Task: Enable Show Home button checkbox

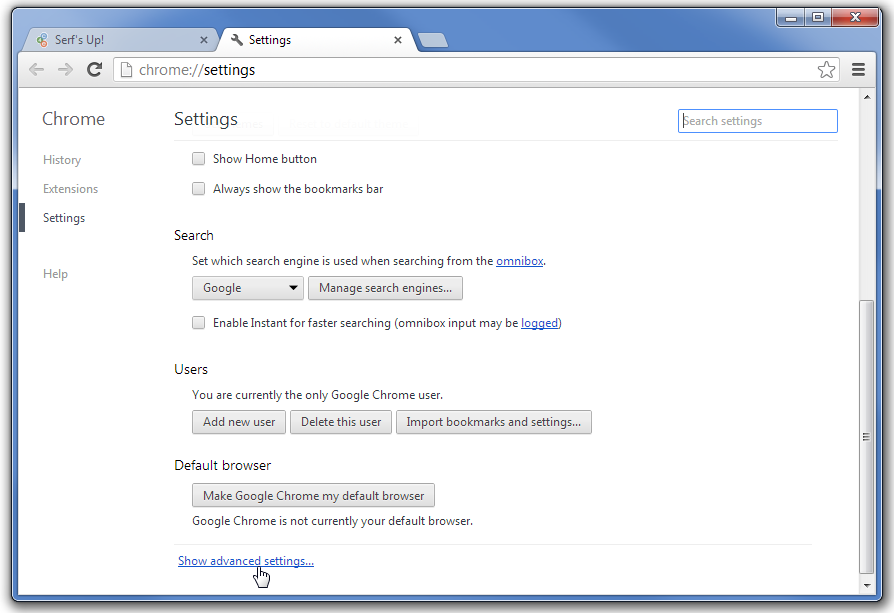Action: (x=198, y=159)
